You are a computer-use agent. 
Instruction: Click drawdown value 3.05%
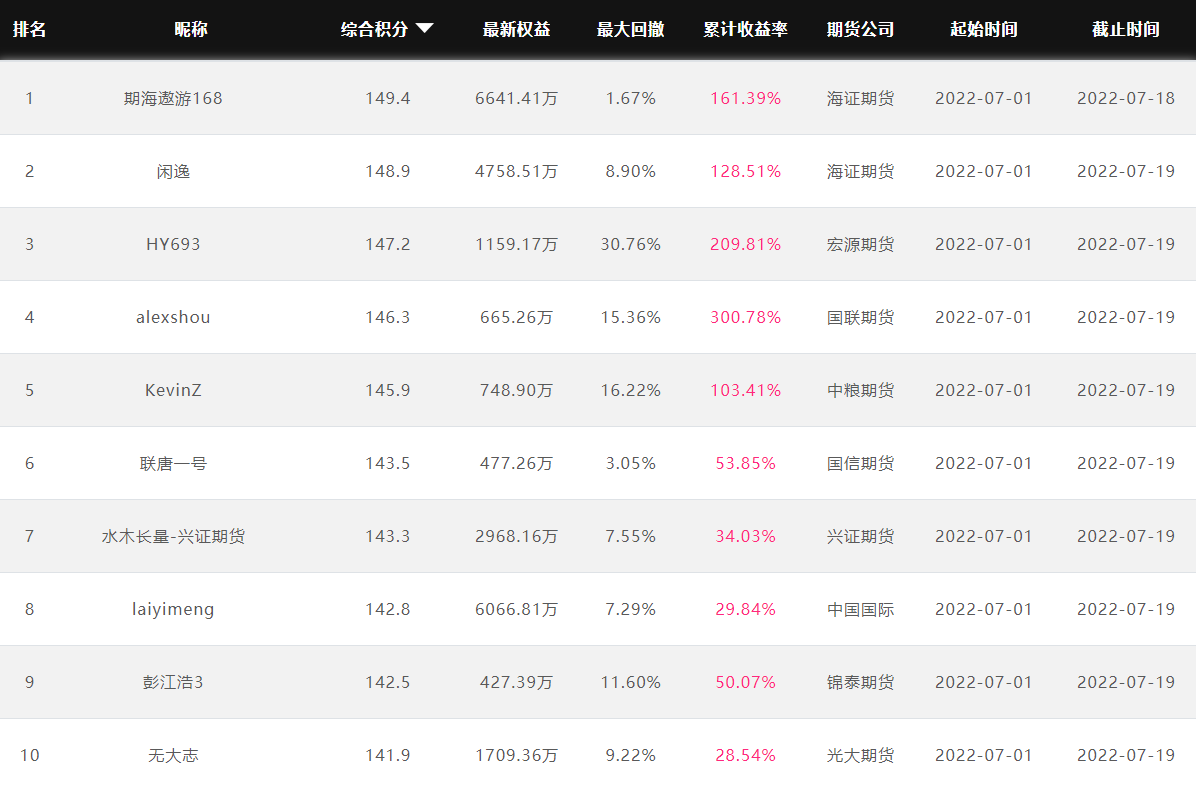(631, 463)
